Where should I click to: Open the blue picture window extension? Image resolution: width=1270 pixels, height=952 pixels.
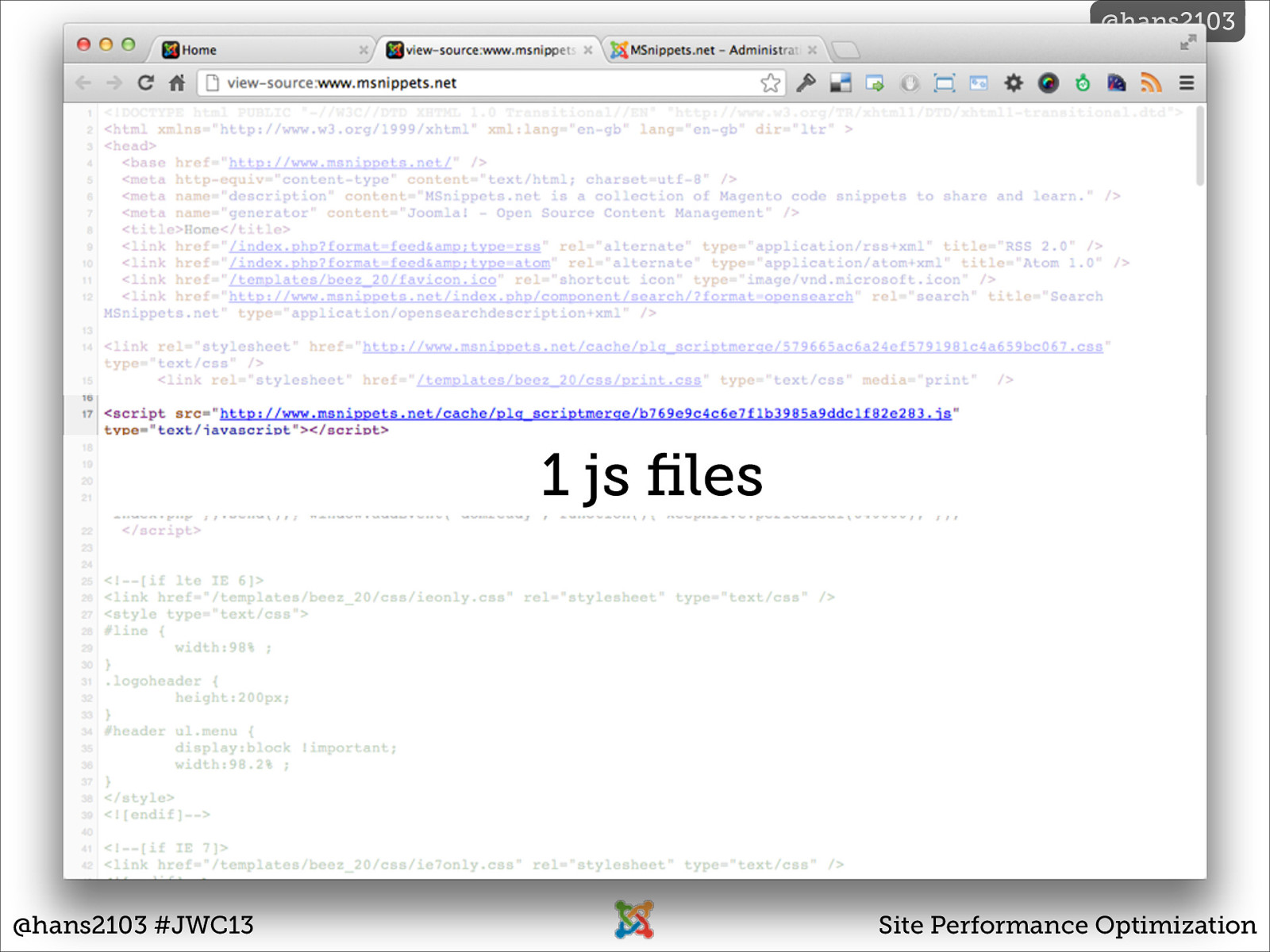(x=979, y=83)
